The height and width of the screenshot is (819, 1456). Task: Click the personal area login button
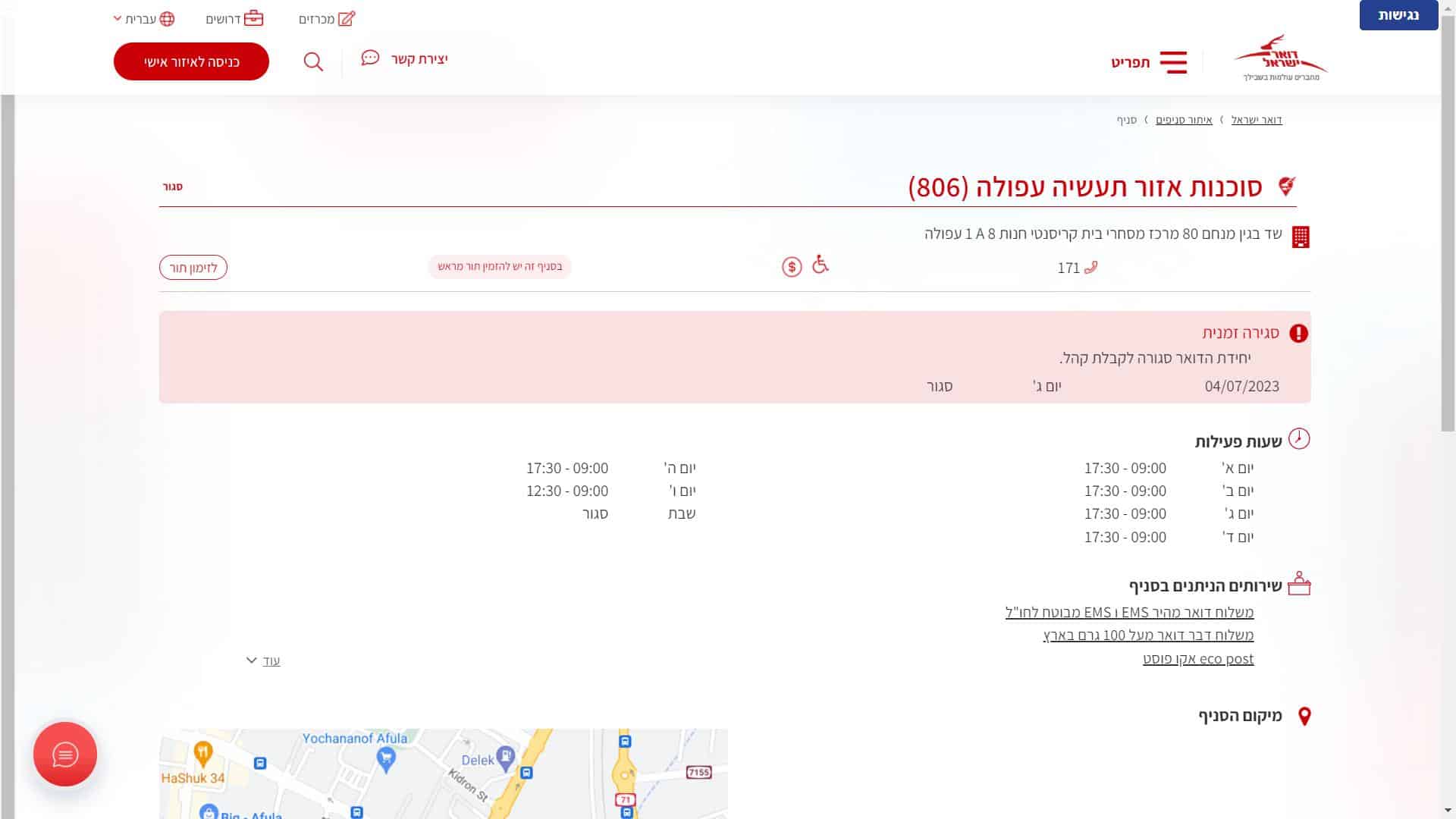point(191,61)
